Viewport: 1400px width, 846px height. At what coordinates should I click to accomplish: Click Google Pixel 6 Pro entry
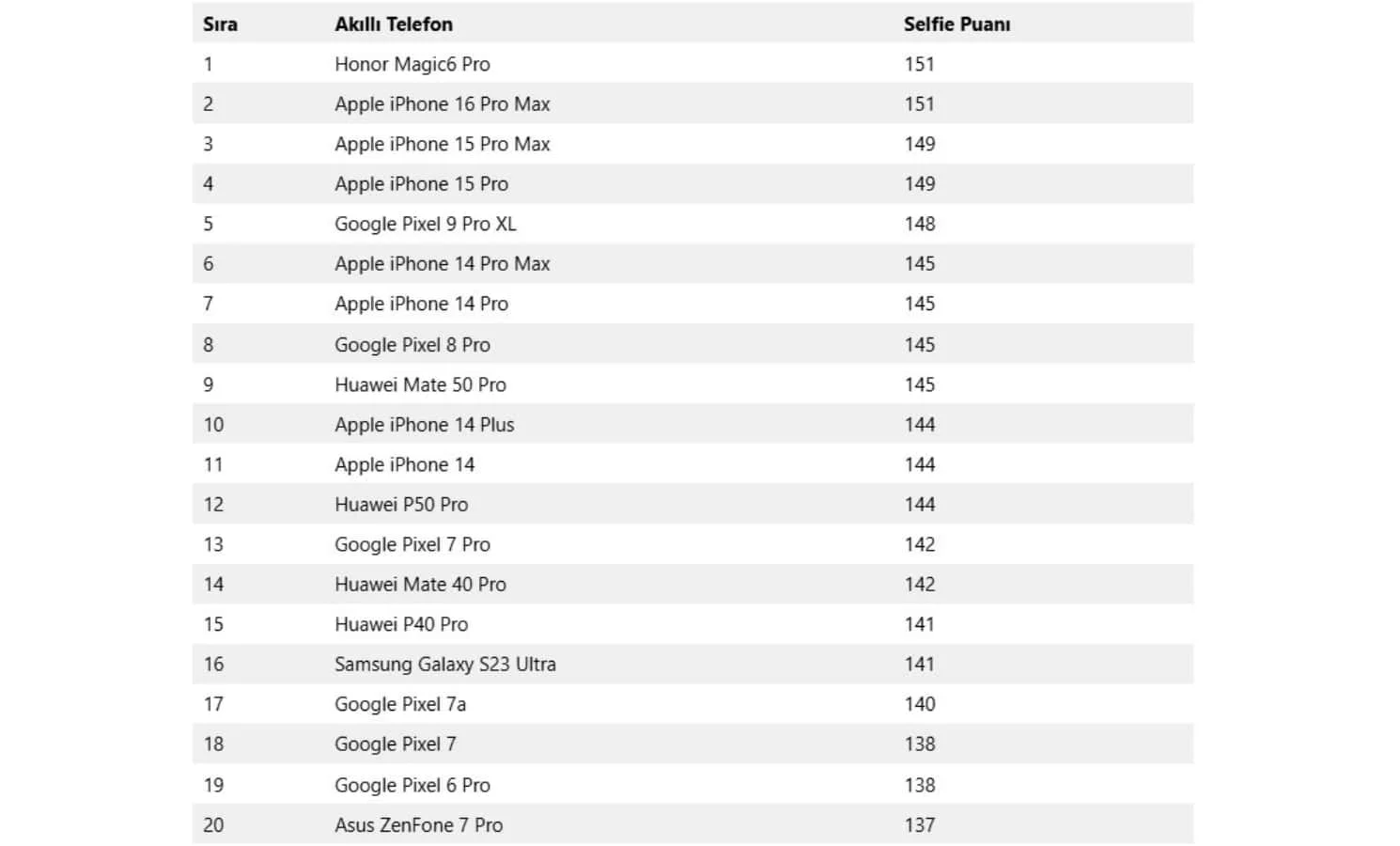pyautogui.click(x=412, y=785)
